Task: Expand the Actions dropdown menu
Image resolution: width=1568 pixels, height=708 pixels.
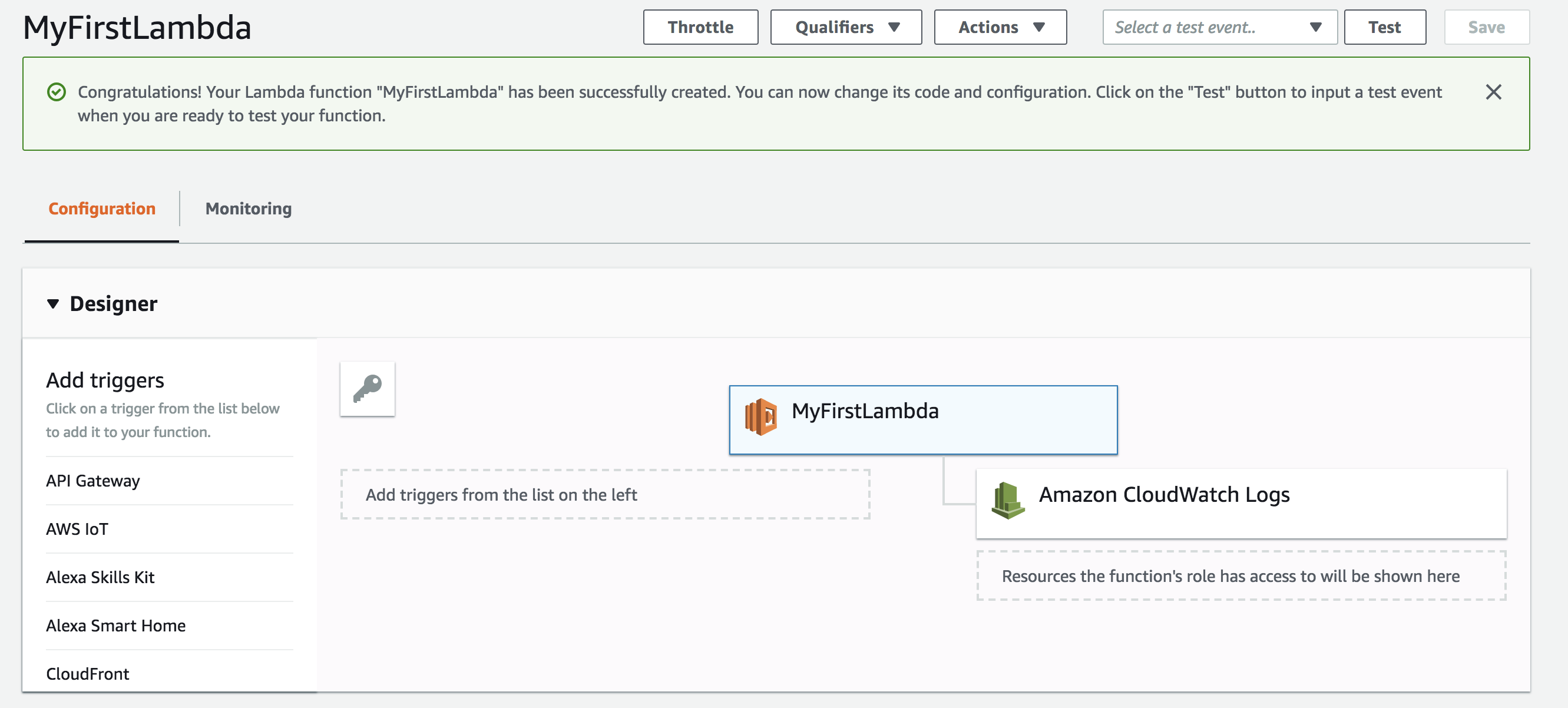Action: 997,27
